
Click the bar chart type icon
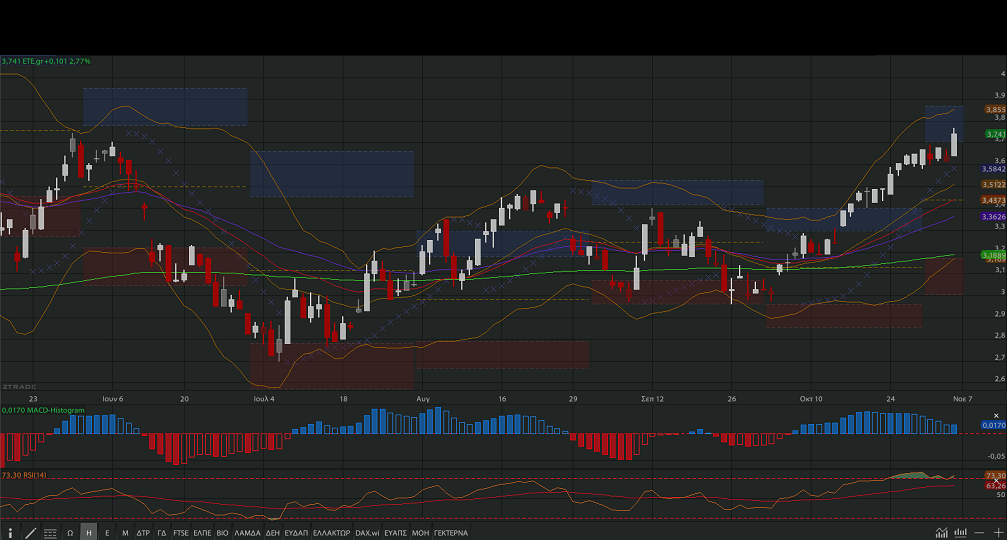click(961, 532)
